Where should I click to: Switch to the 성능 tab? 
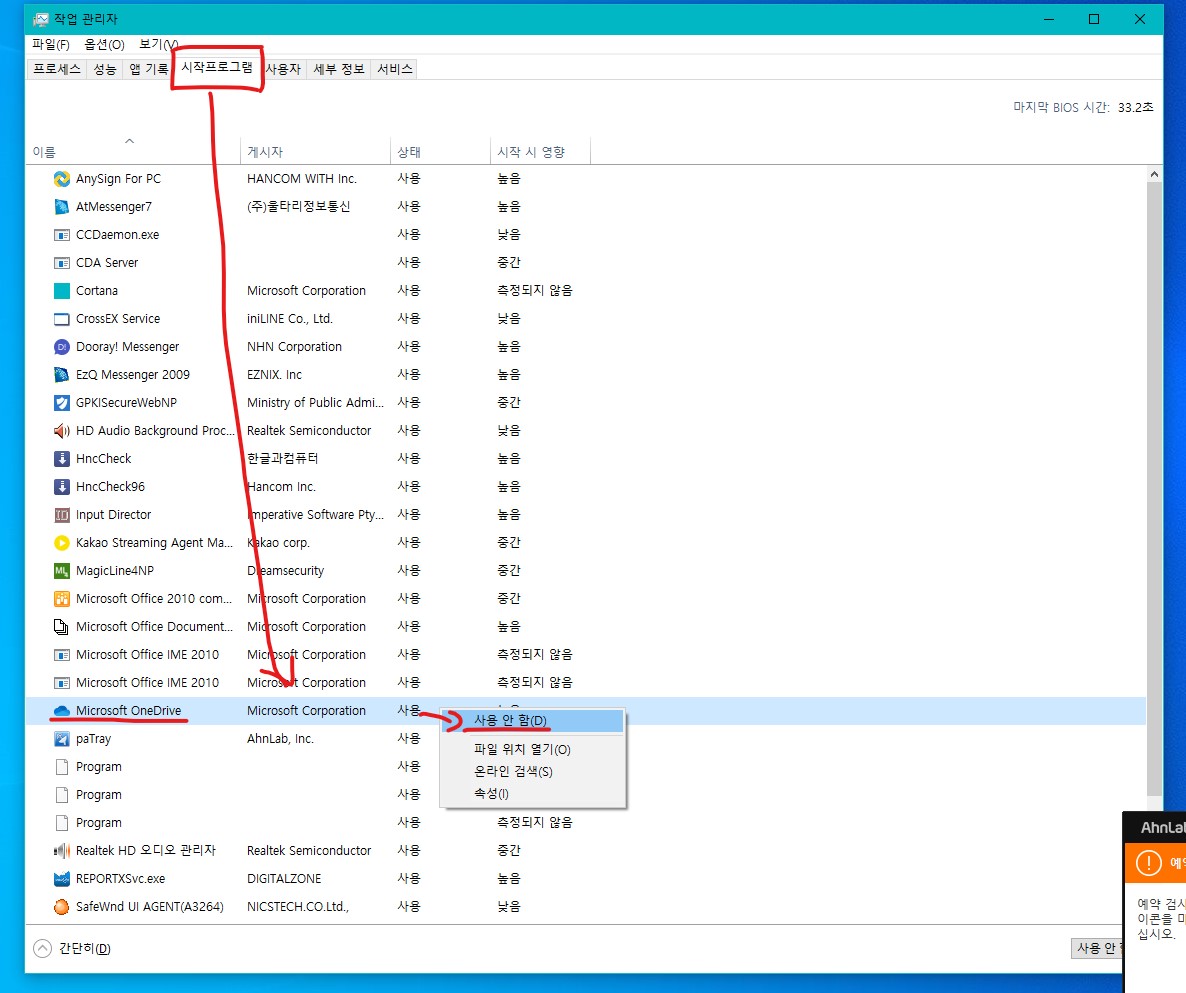click(x=104, y=69)
